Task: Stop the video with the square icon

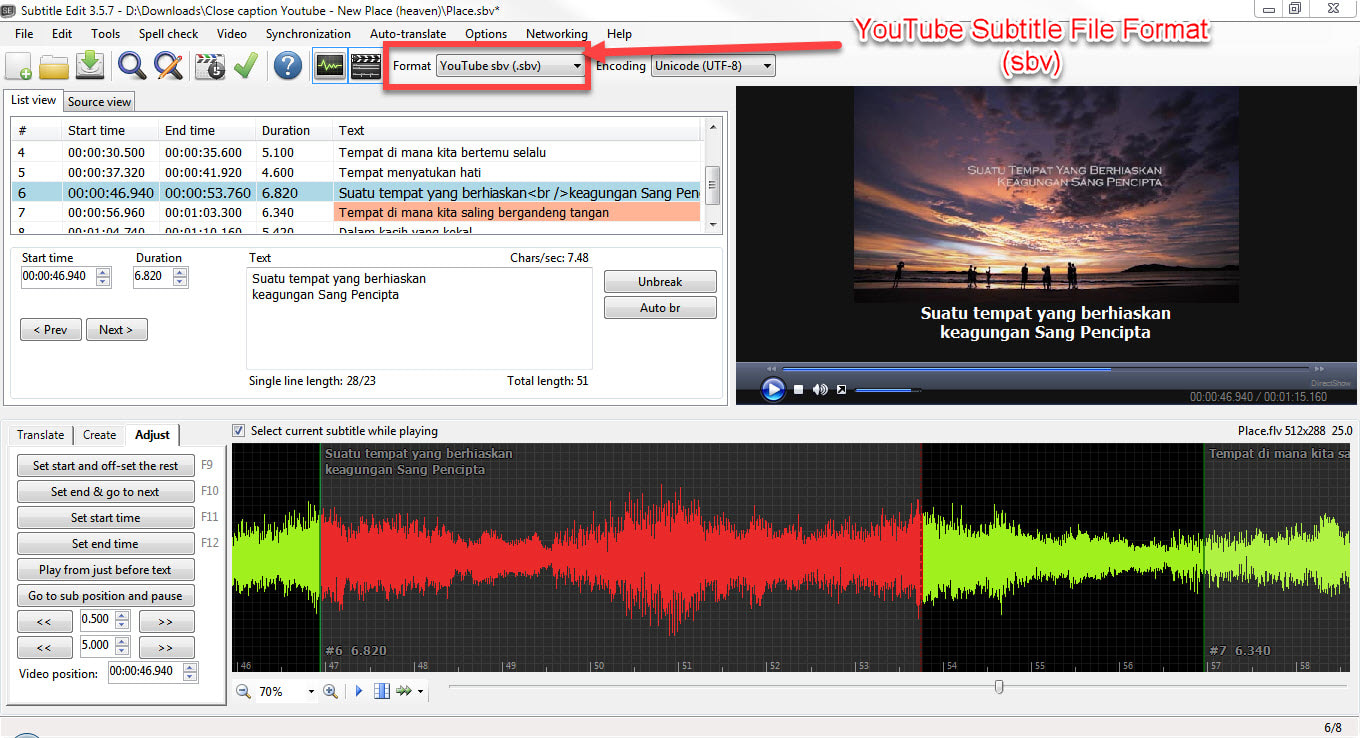Action: click(798, 389)
